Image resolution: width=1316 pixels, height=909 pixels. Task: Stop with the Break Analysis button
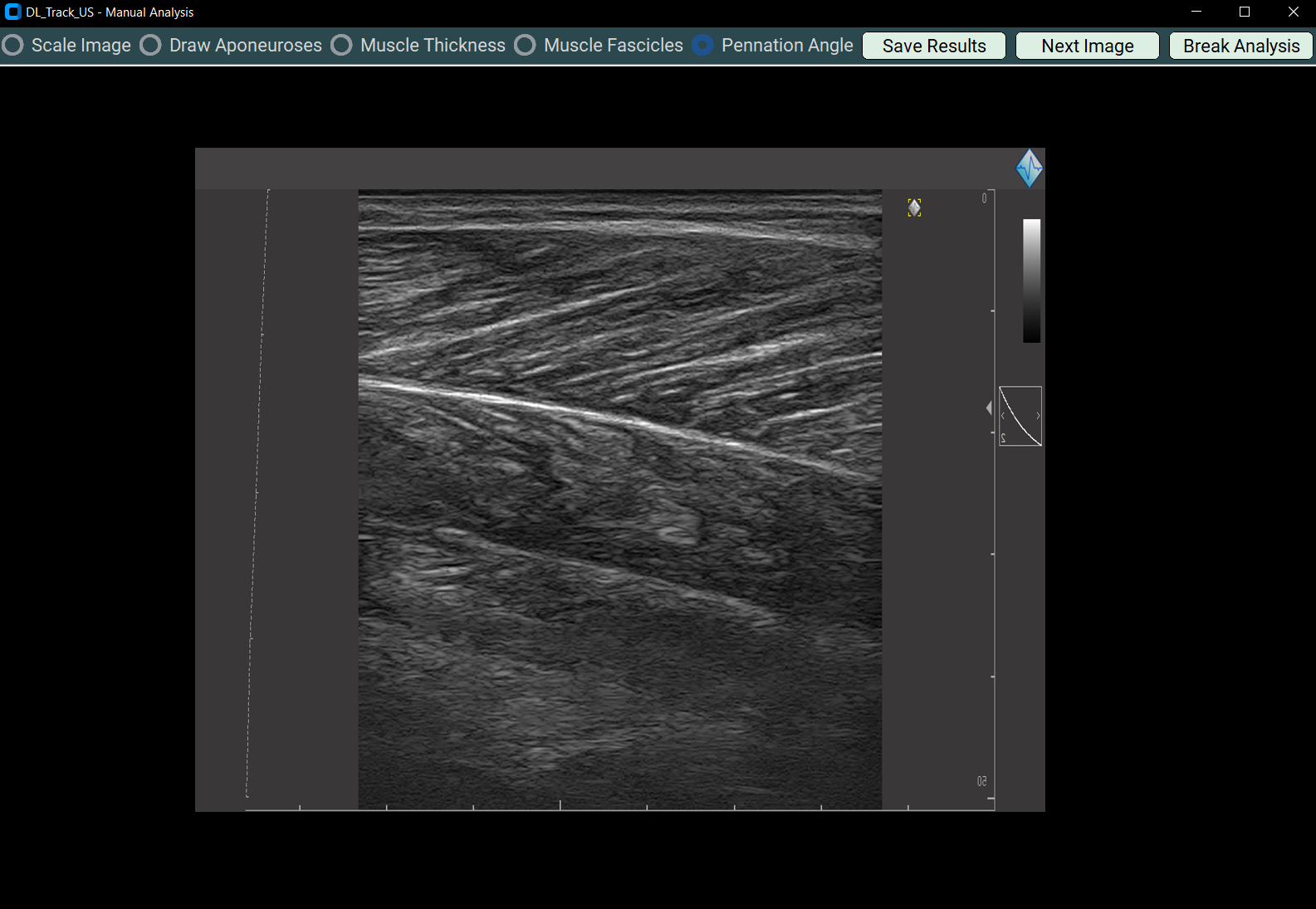[1241, 46]
